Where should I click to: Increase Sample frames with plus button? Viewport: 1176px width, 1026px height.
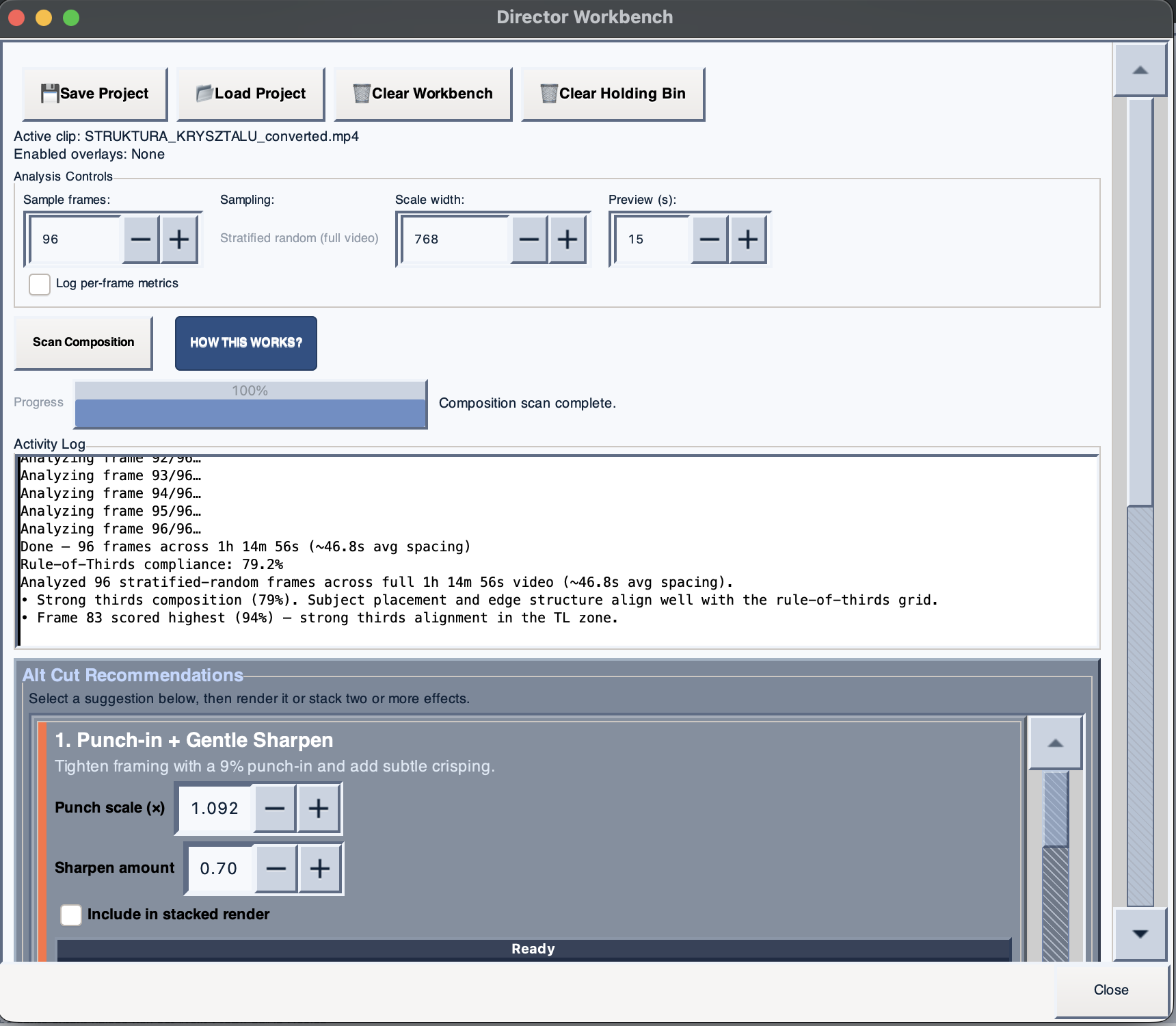click(179, 239)
